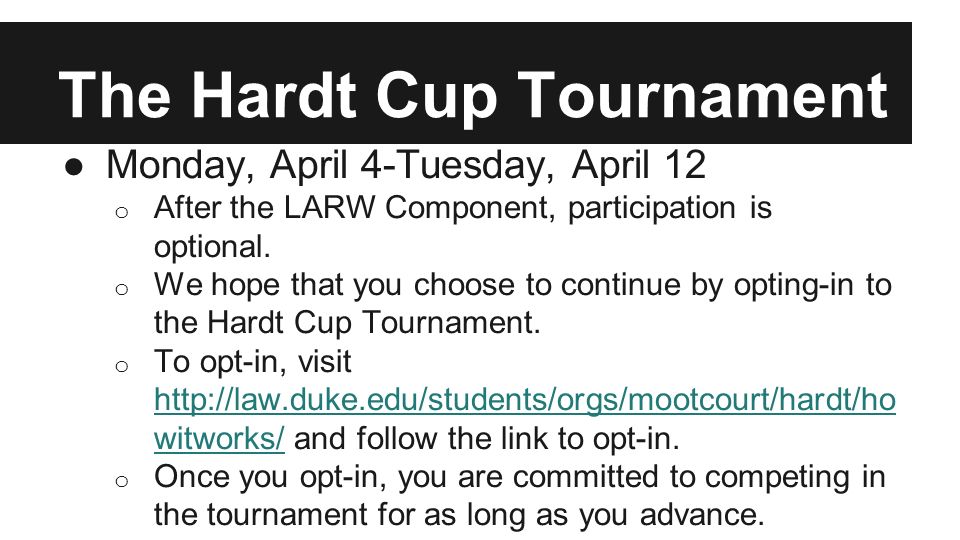The height and width of the screenshot is (540, 960).
Task: Click 'and follow the link to opt-in.' text
Action: coord(487,438)
